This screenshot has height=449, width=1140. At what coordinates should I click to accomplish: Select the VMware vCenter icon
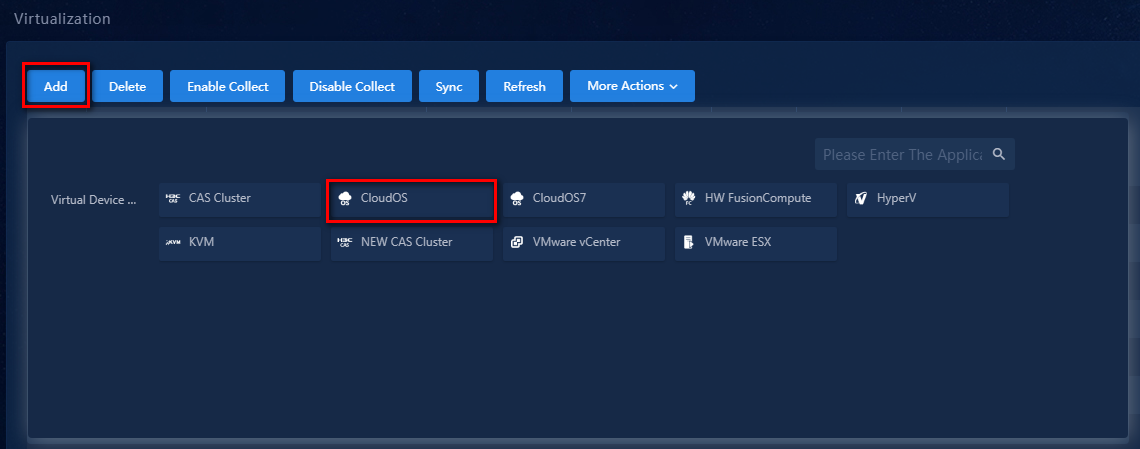coord(517,242)
